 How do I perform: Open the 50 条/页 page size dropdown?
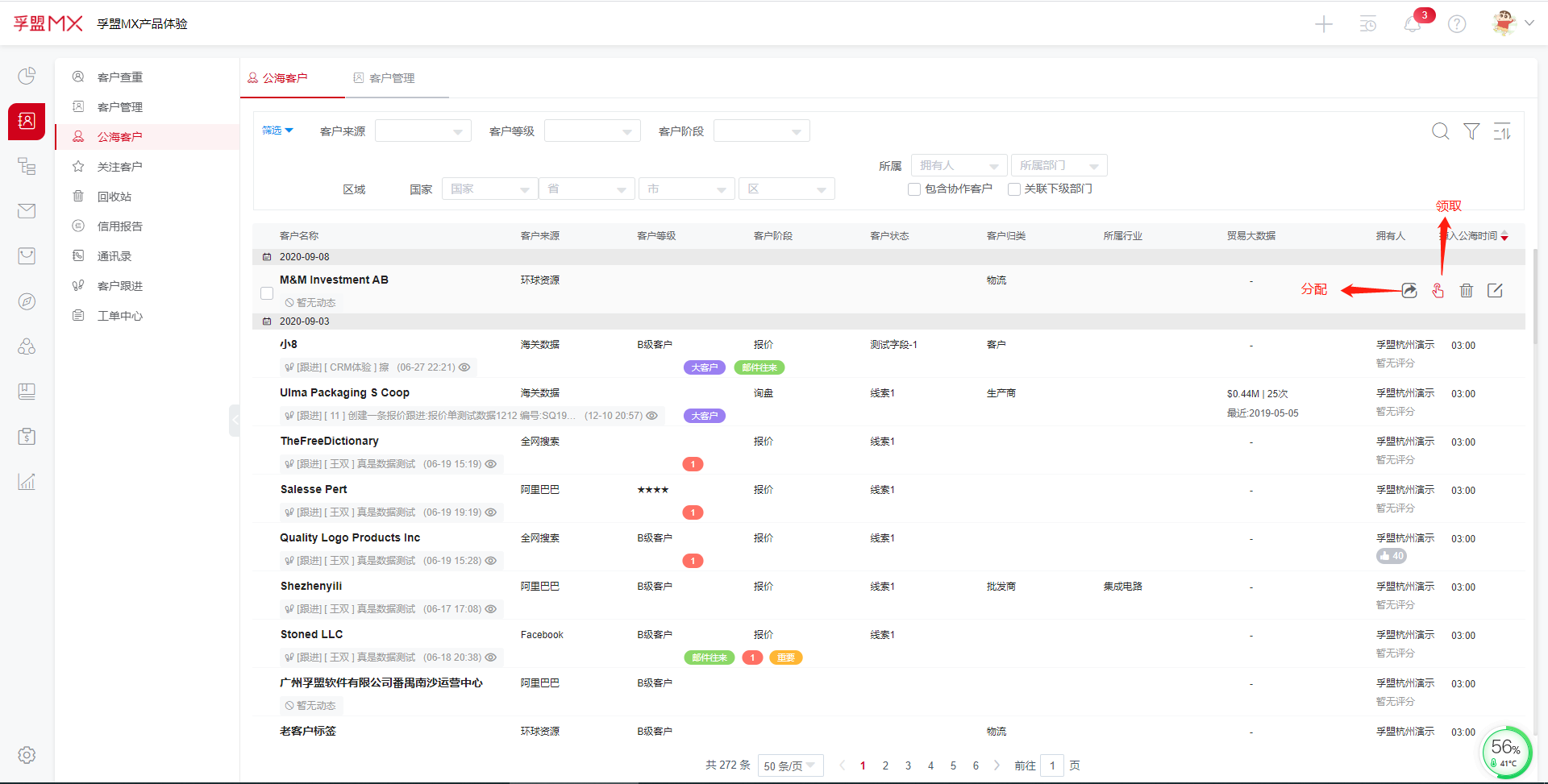coord(790,765)
